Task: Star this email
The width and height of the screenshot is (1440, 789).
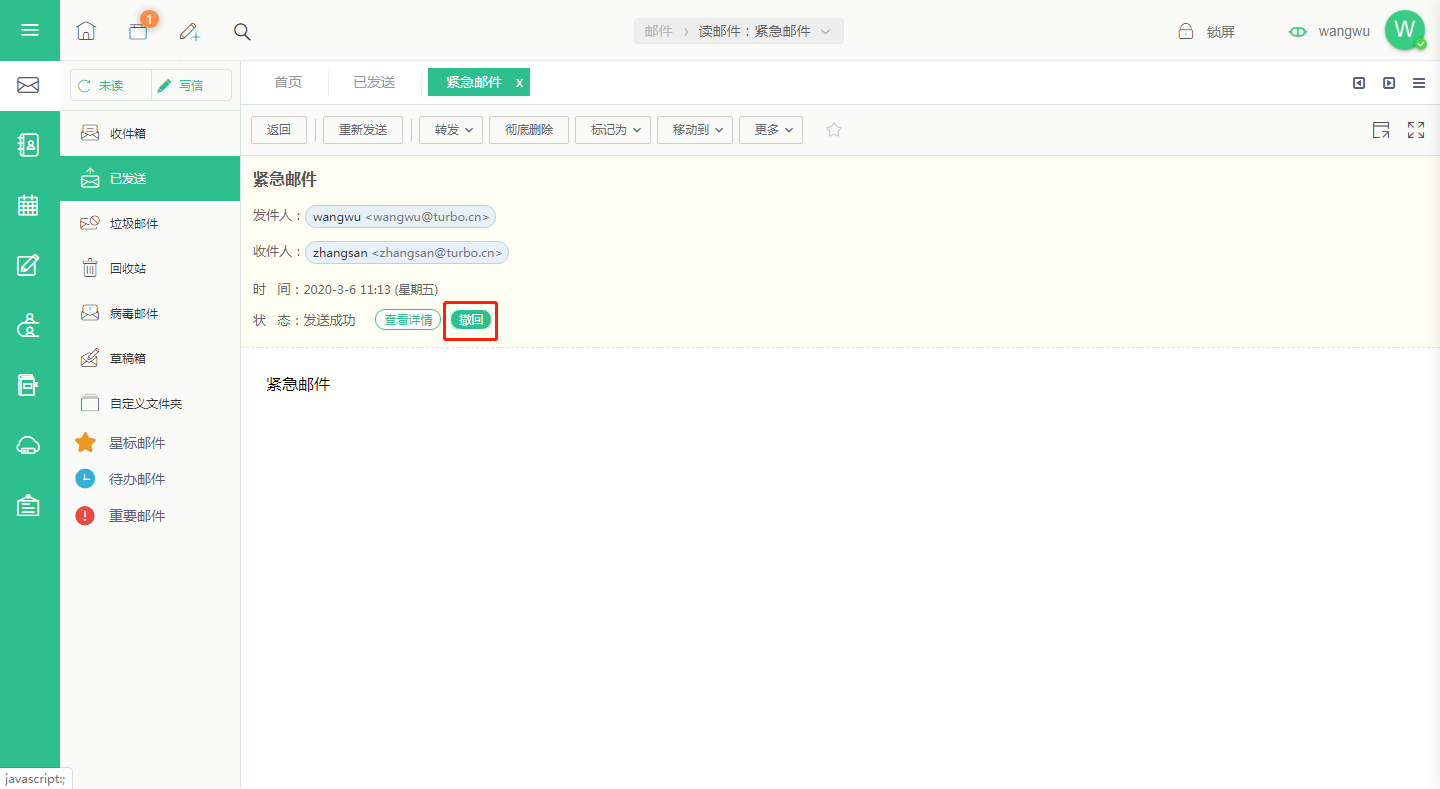Action: pyautogui.click(x=834, y=130)
